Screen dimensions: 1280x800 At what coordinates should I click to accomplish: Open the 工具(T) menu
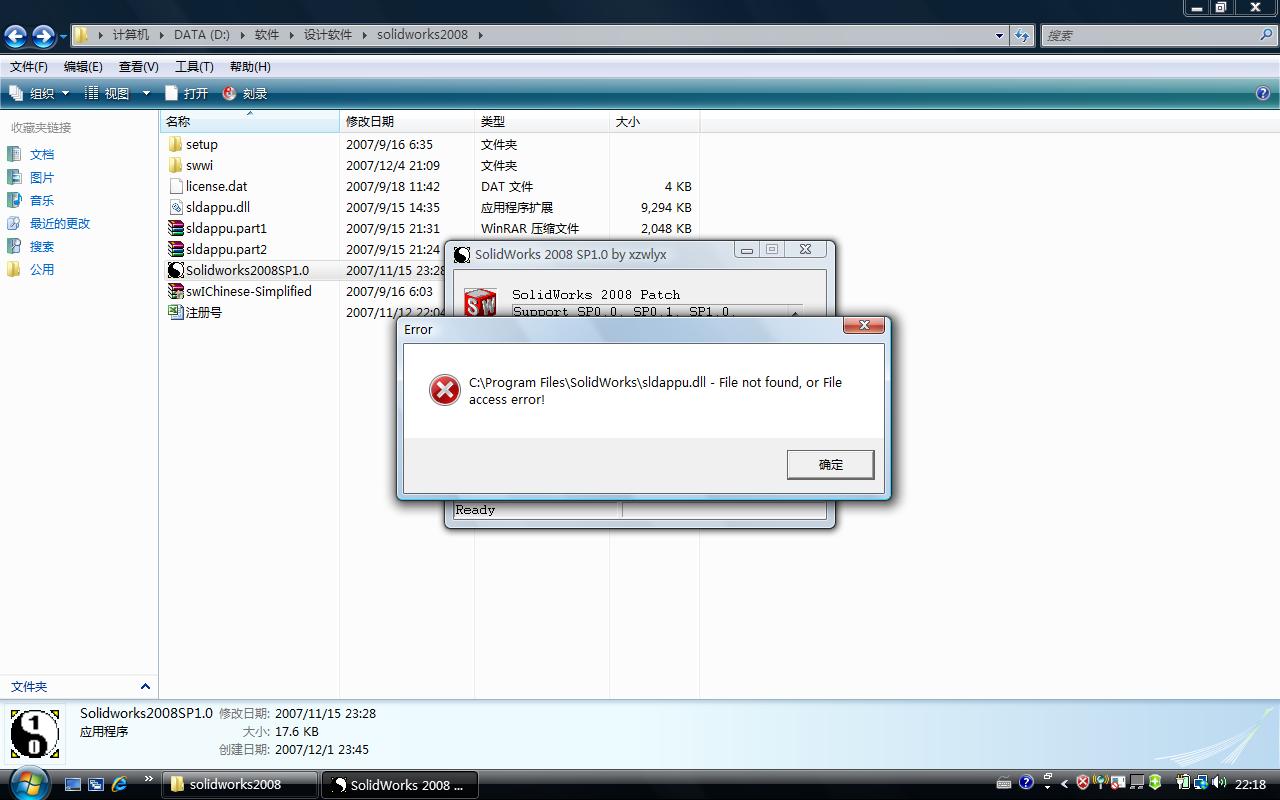pyautogui.click(x=194, y=67)
